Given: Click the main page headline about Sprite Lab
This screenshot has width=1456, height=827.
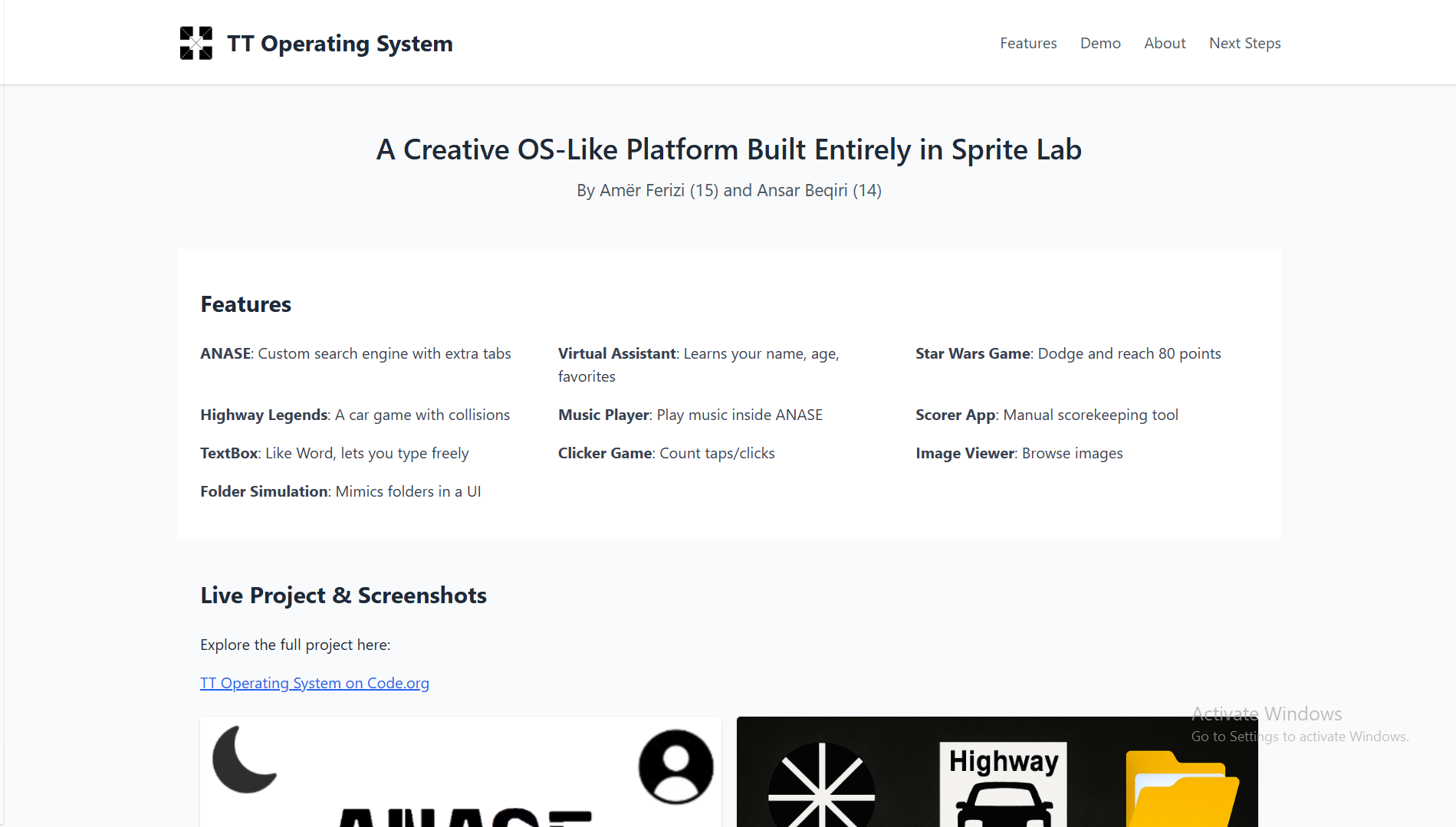Looking at the screenshot, I should (729, 149).
